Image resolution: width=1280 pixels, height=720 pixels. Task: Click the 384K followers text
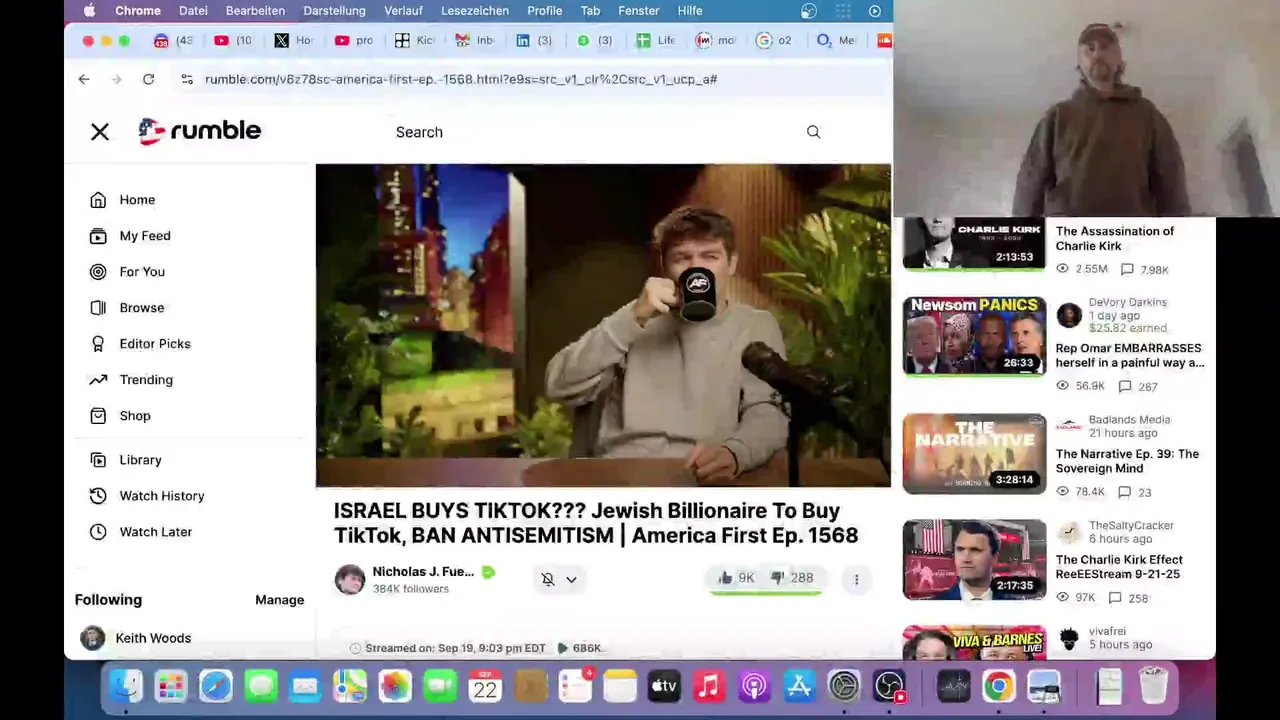coord(410,589)
